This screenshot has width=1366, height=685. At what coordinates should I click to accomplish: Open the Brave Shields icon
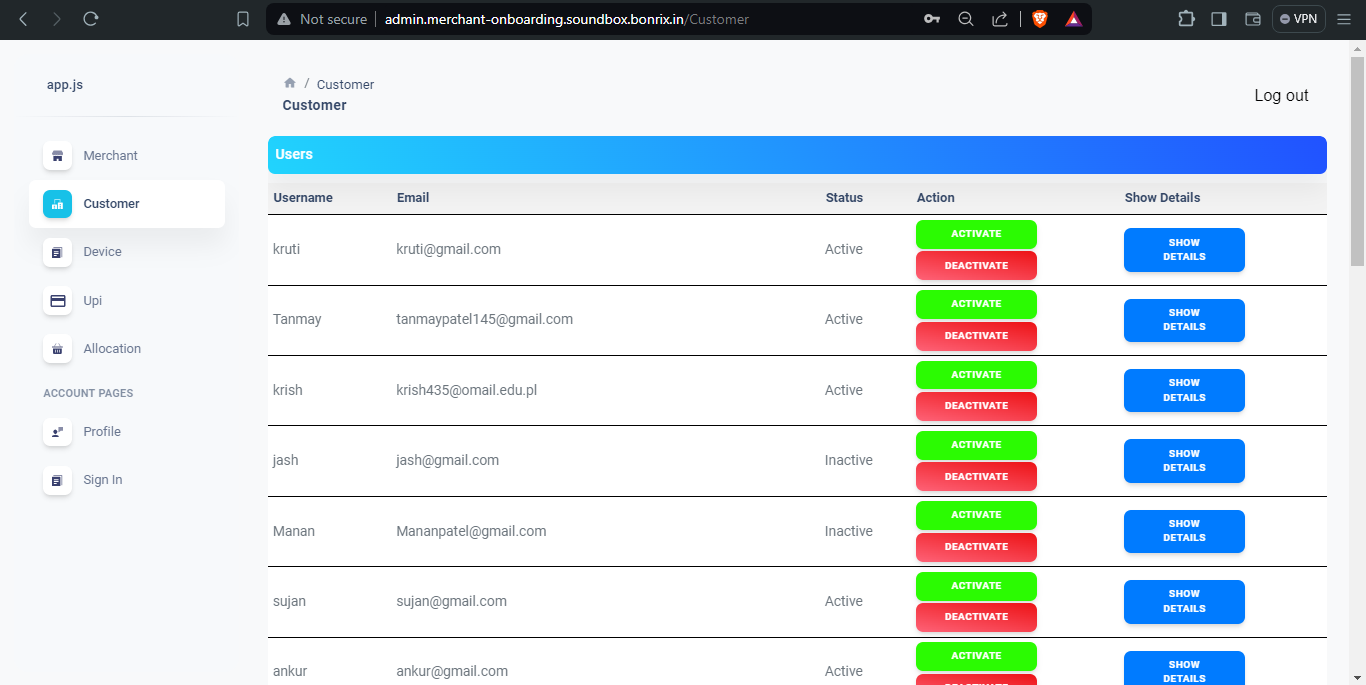(1039, 18)
